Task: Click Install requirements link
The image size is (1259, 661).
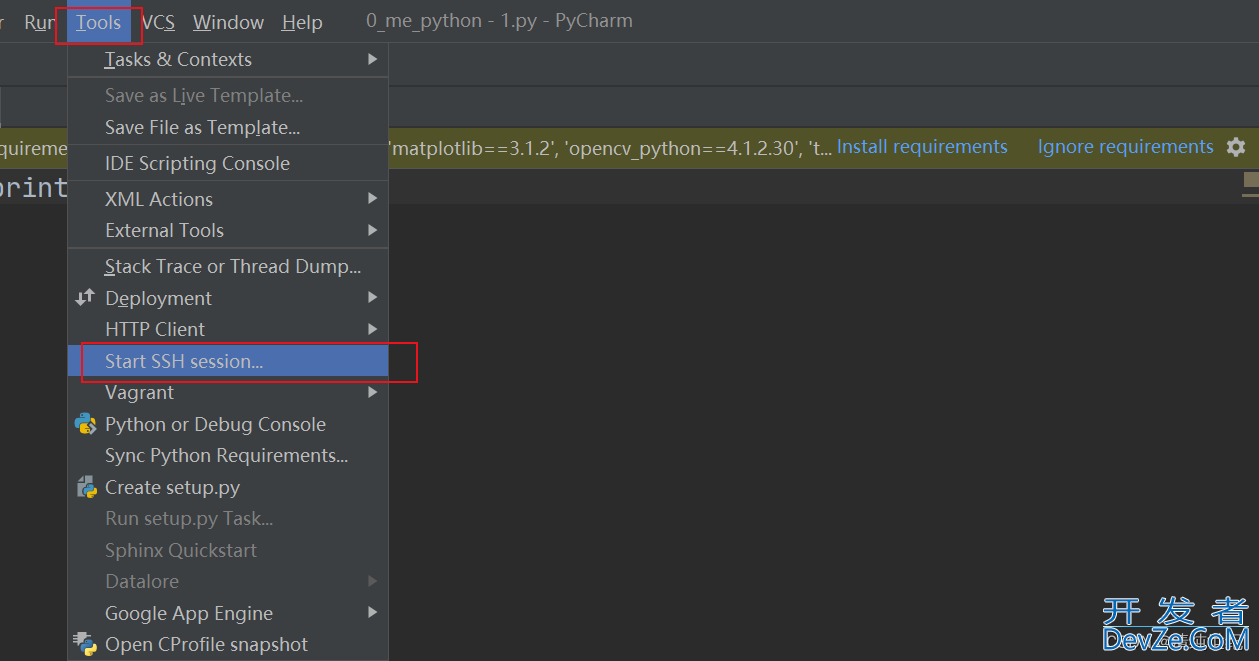Action: pos(922,147)
